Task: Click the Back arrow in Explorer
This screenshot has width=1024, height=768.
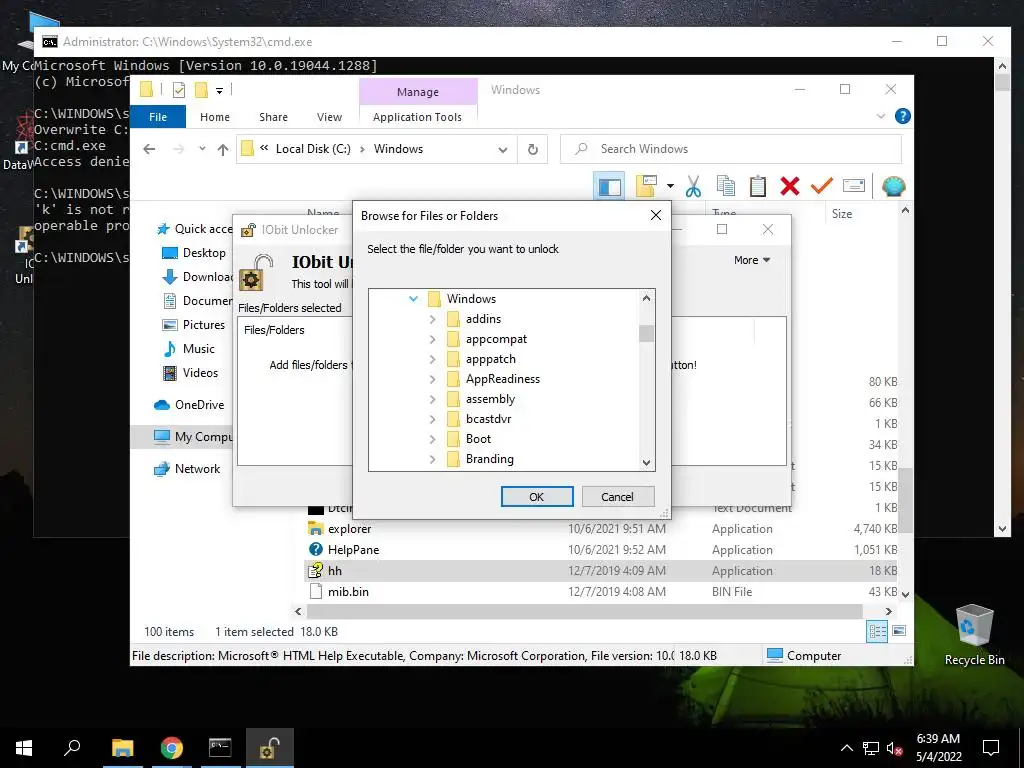Action: (x=149, y=150)
